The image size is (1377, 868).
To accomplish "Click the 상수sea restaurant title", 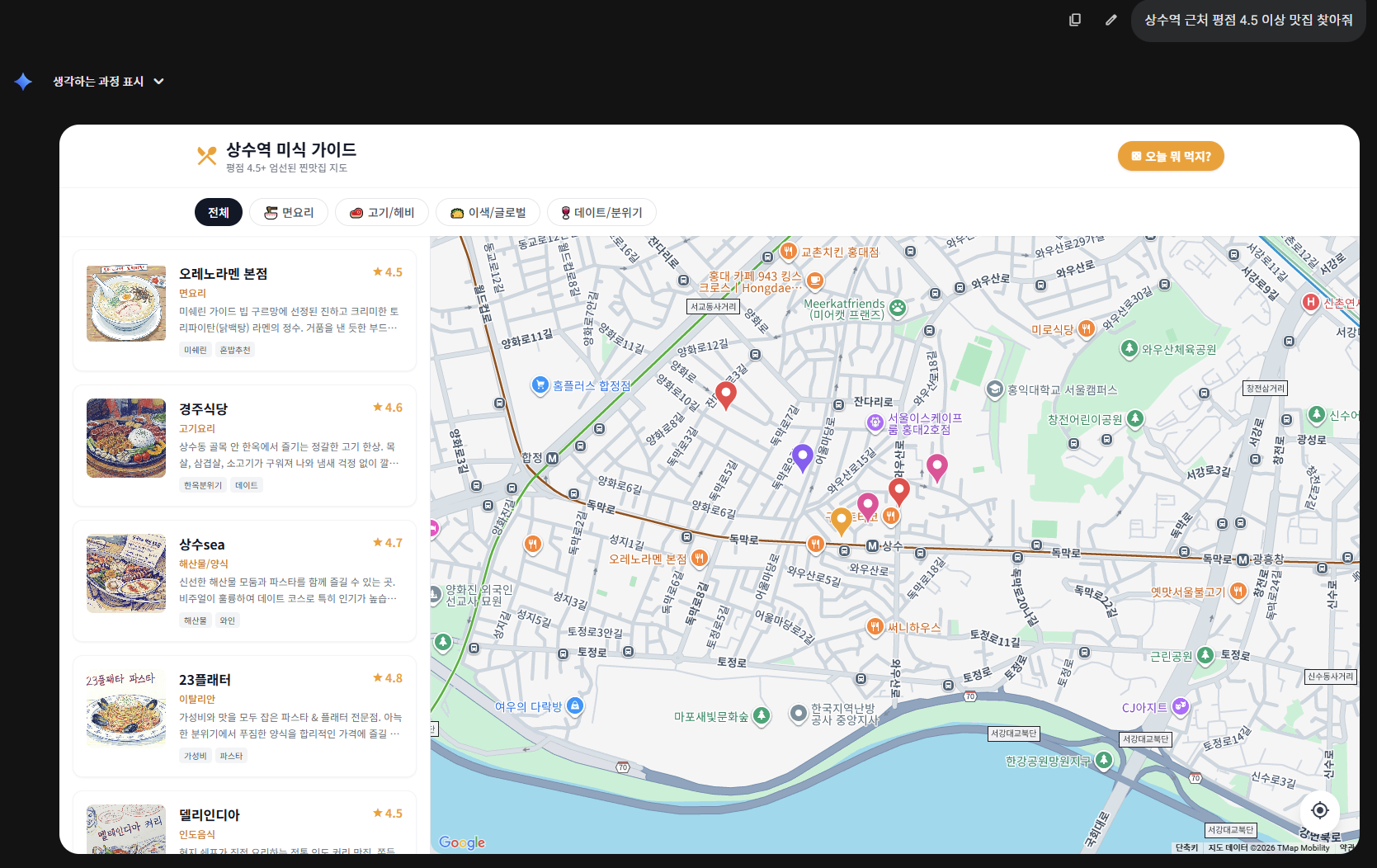I will tap(202, 545).
